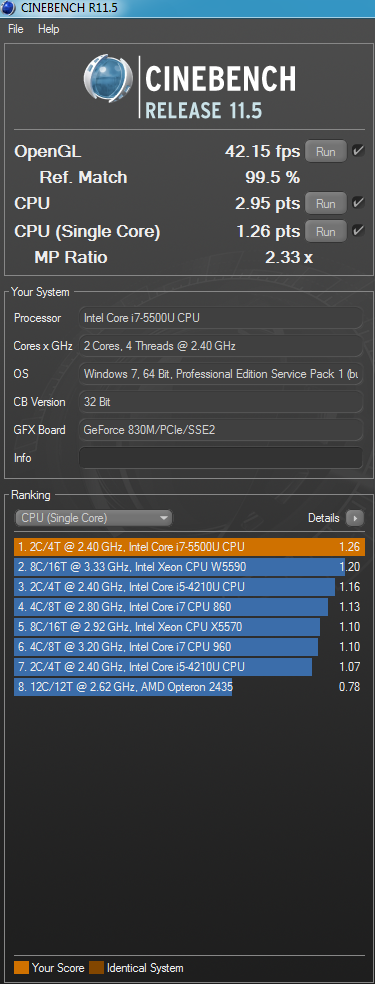
Task: Toggle the CPU test checkbox
Action: point(358,203)
